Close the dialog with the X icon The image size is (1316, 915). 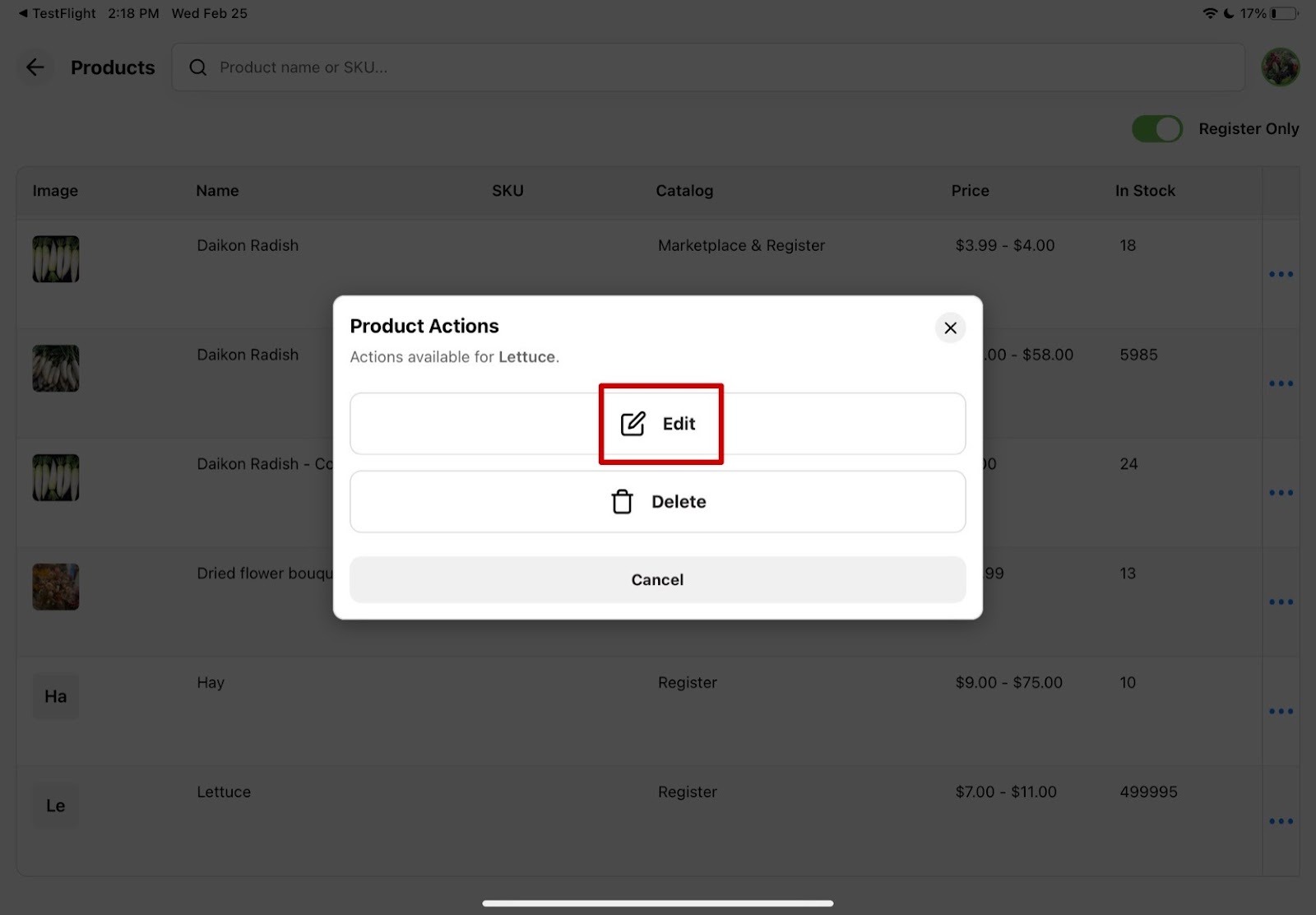click(x=950, y=328)
